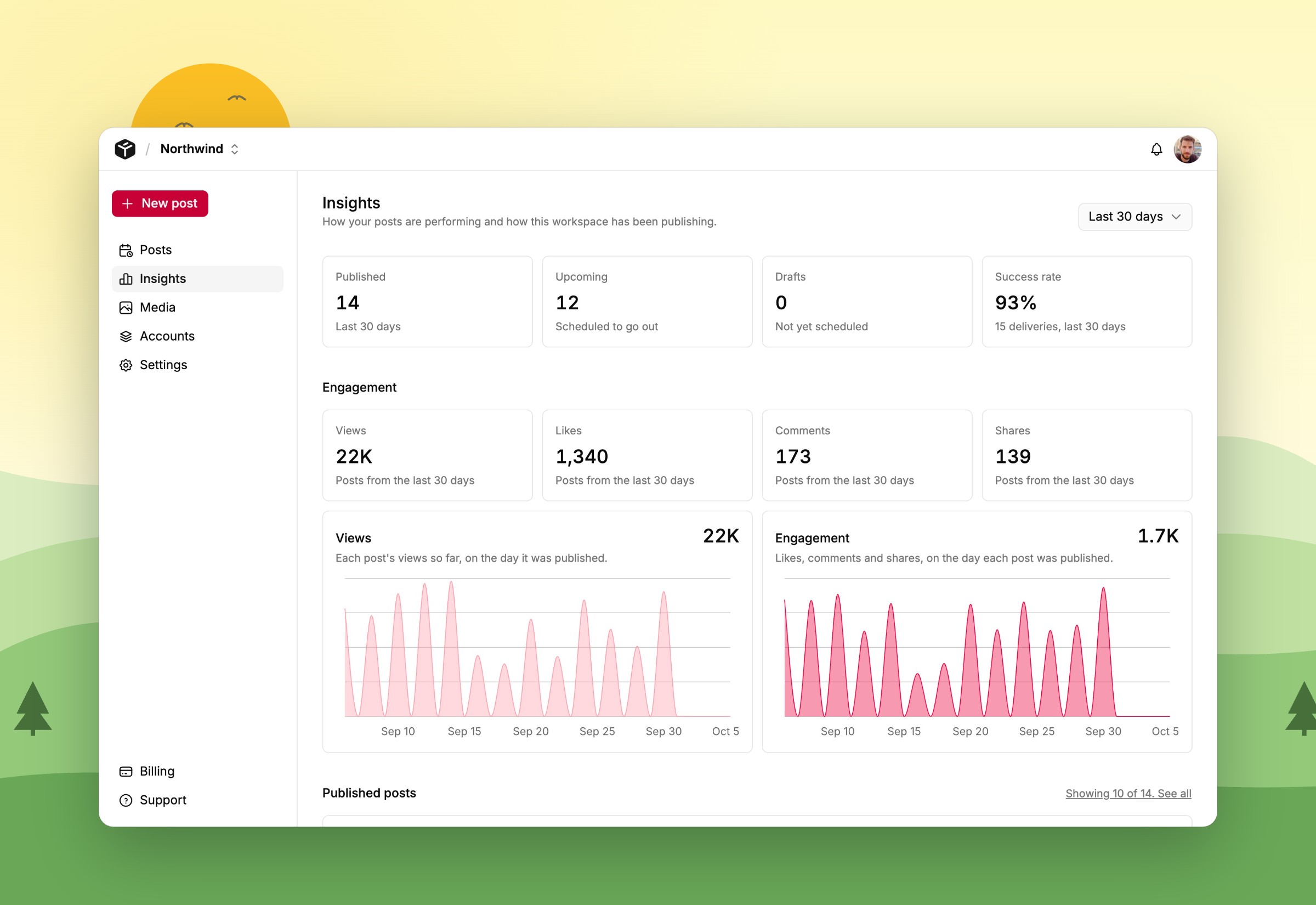Click Sep 20 label on Views chart
The width and height of the screenshot is (1316, 905).
point(530,732)
